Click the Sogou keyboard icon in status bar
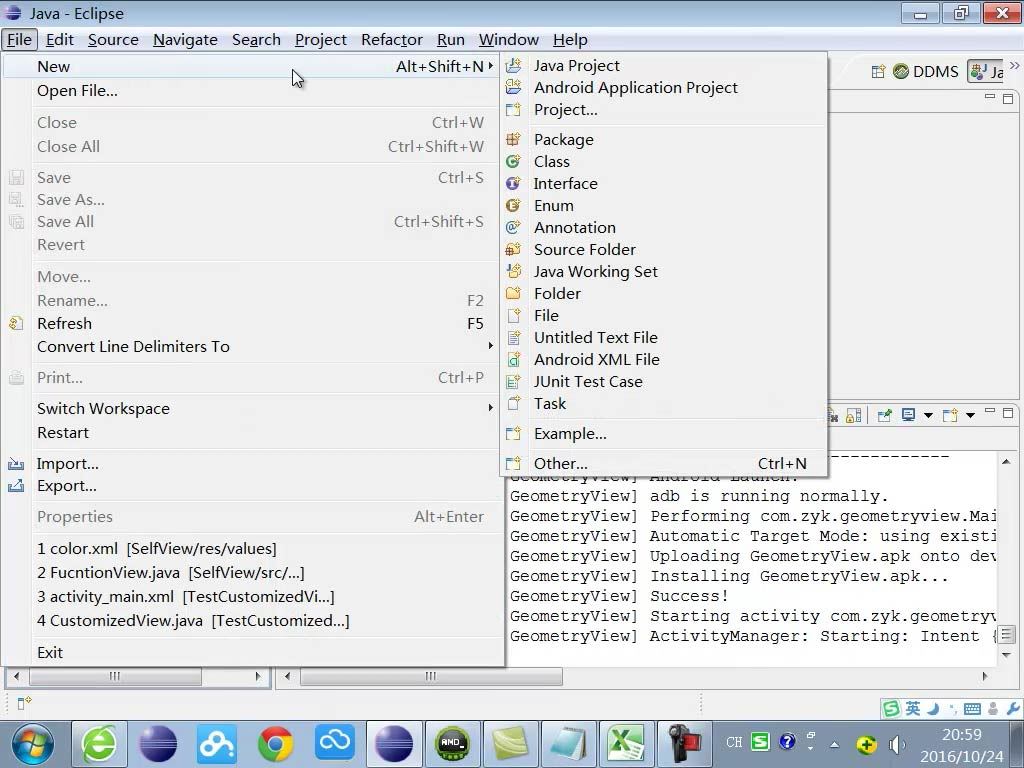This screenshot has height=768, width=1024. point(972,709)
